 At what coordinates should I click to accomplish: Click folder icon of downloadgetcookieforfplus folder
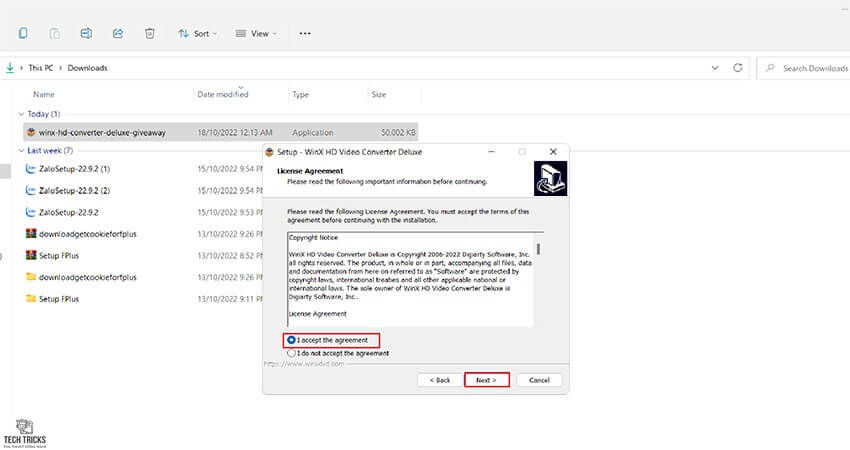coord(31,277)
